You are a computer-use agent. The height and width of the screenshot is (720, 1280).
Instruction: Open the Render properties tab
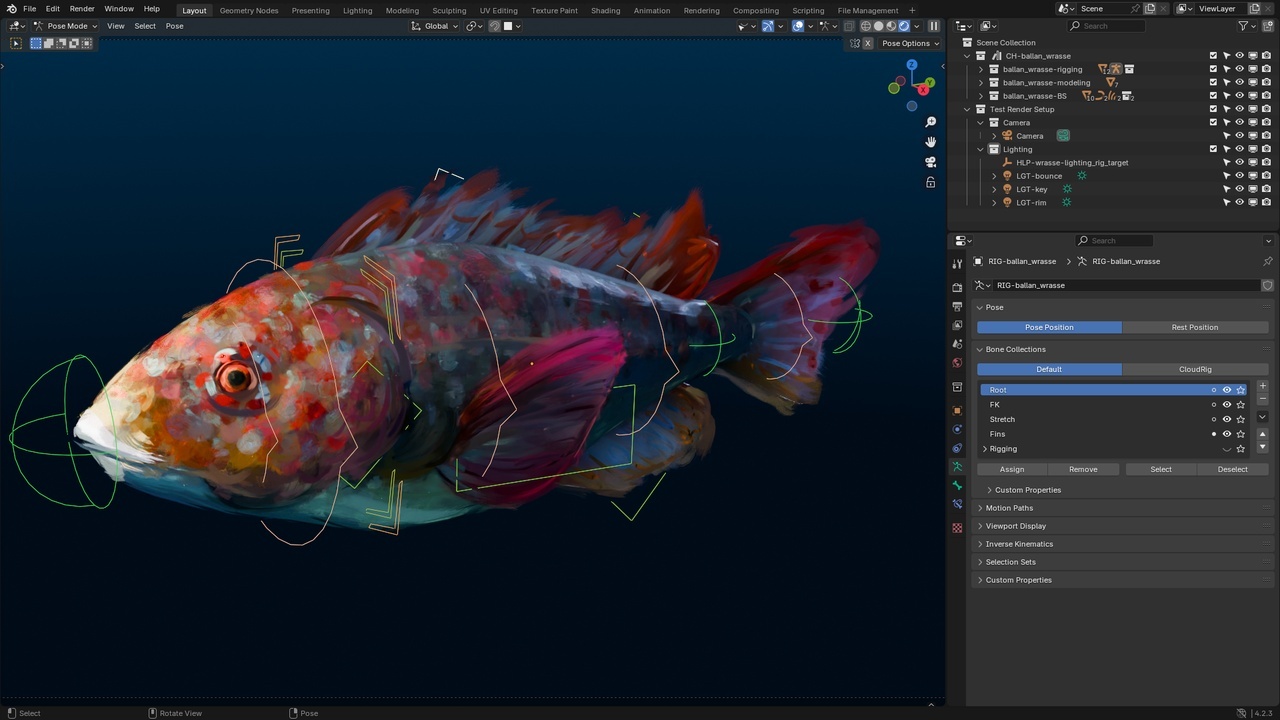957,286
